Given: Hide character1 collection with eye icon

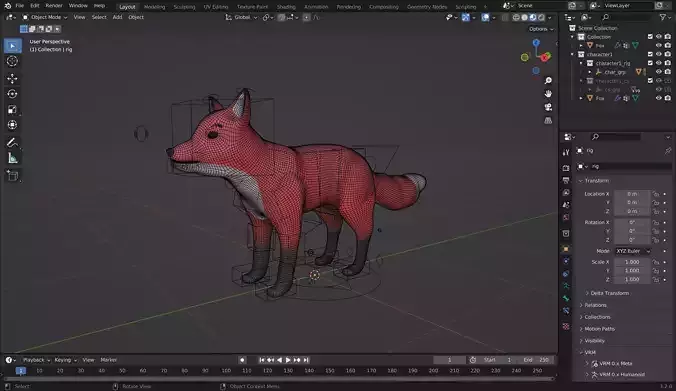Looking at the screenshot, I should tap(659, 54).
